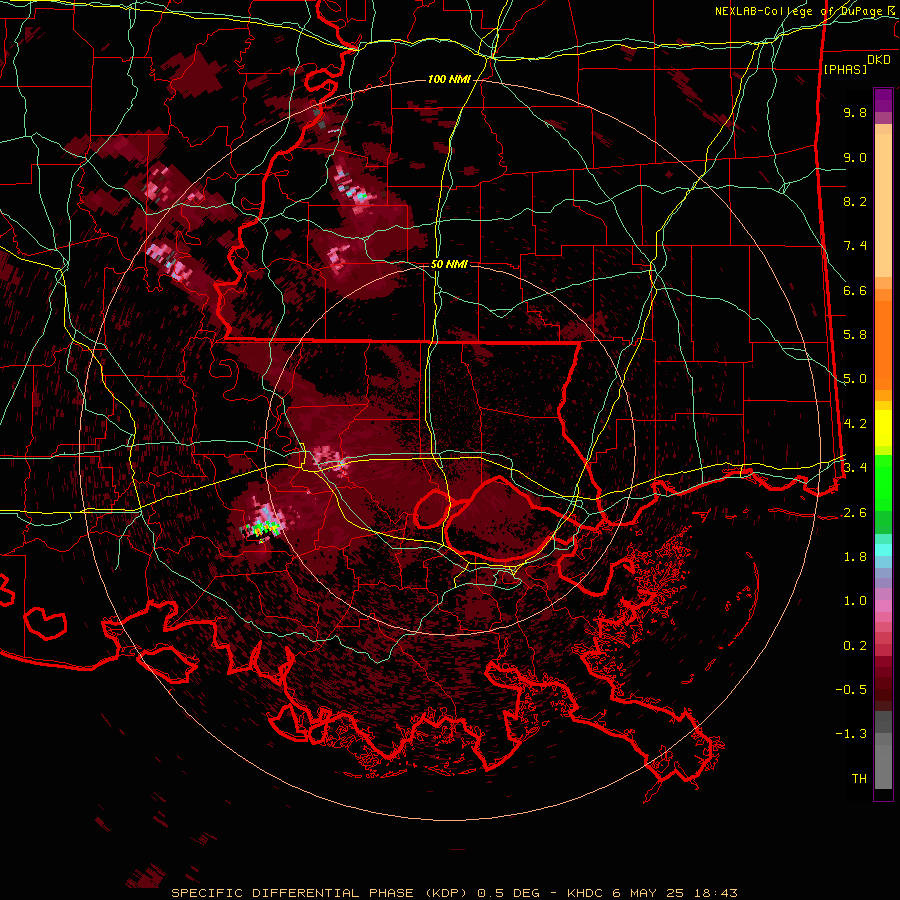Select the 0.2 scale value
This screenshot has height=900, width=900.
click(855, 646)
